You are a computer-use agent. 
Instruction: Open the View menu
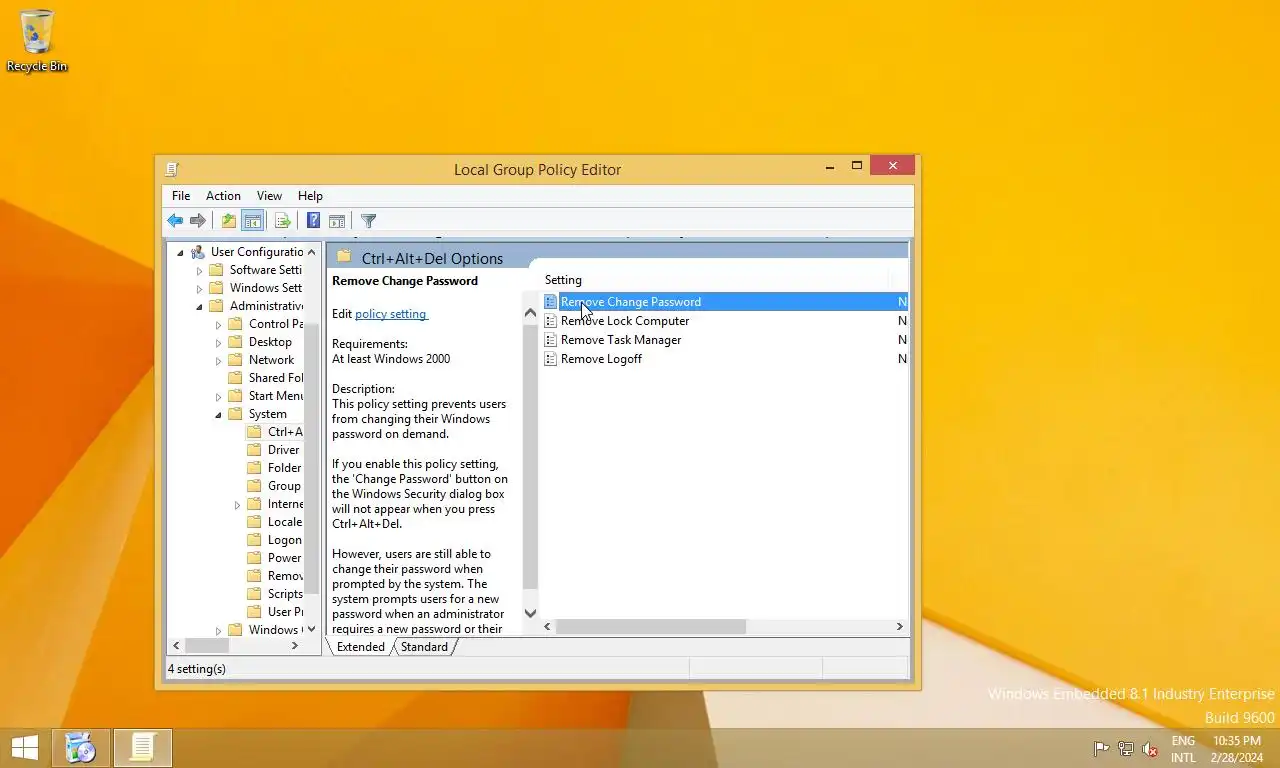click(269, 196)
